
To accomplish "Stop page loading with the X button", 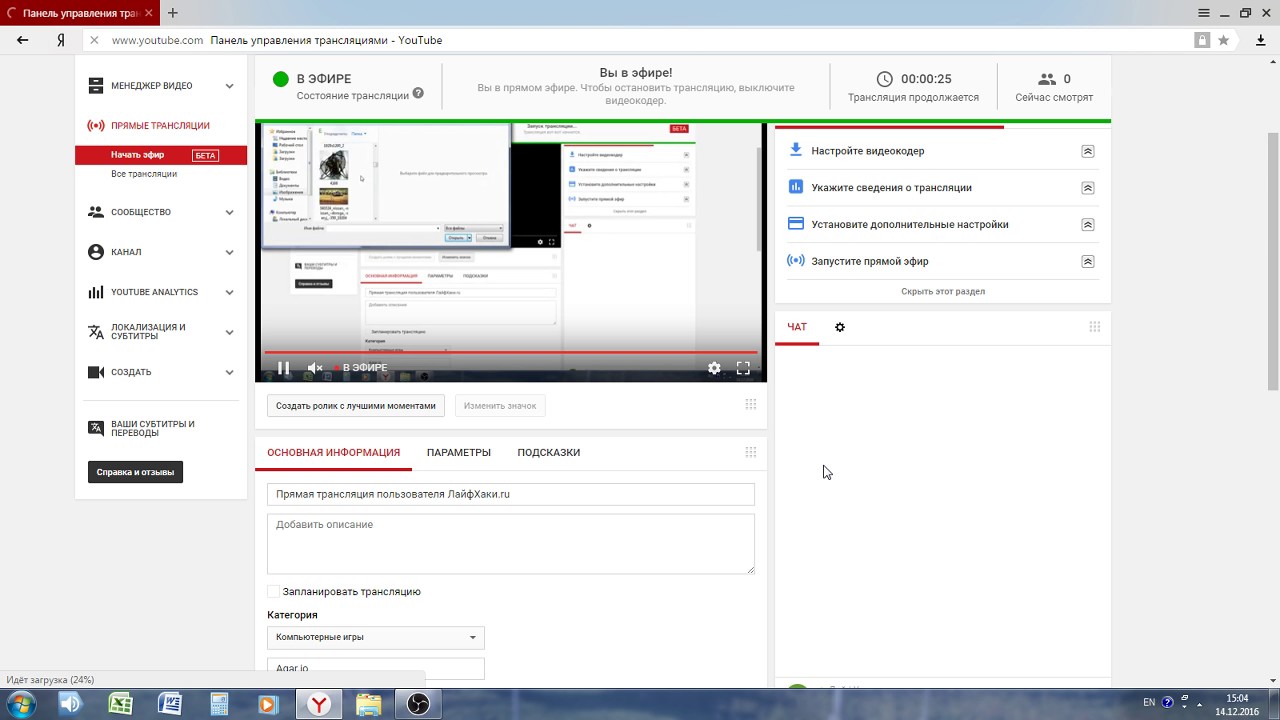I will click(x=93, y=40).
